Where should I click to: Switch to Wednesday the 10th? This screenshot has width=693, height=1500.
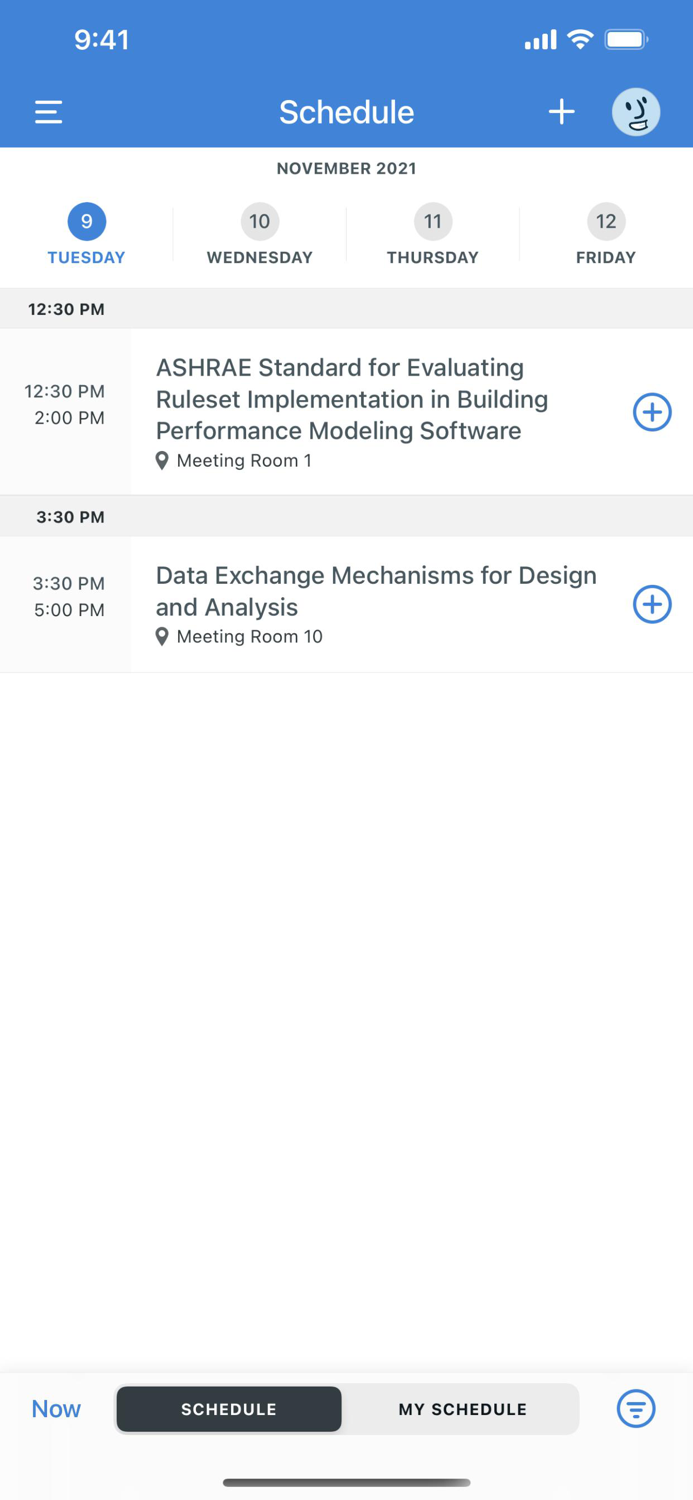(x=260, y=234)
